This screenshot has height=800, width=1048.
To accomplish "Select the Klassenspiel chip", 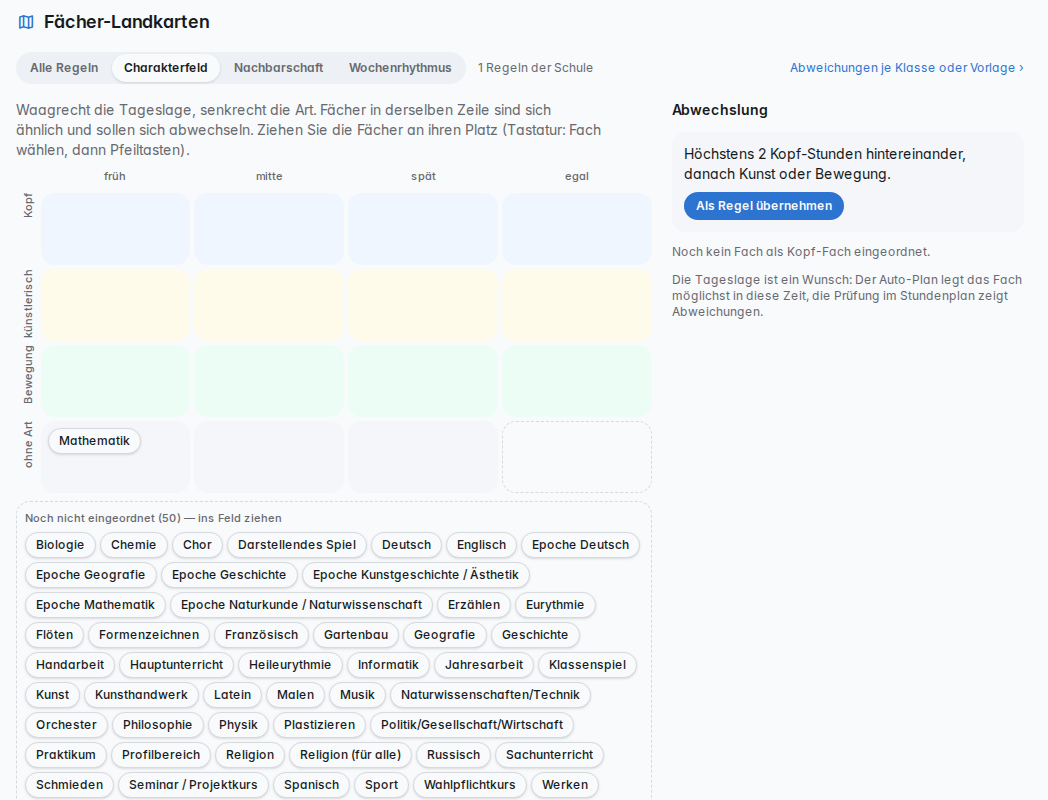I will [x=587, y=665].
